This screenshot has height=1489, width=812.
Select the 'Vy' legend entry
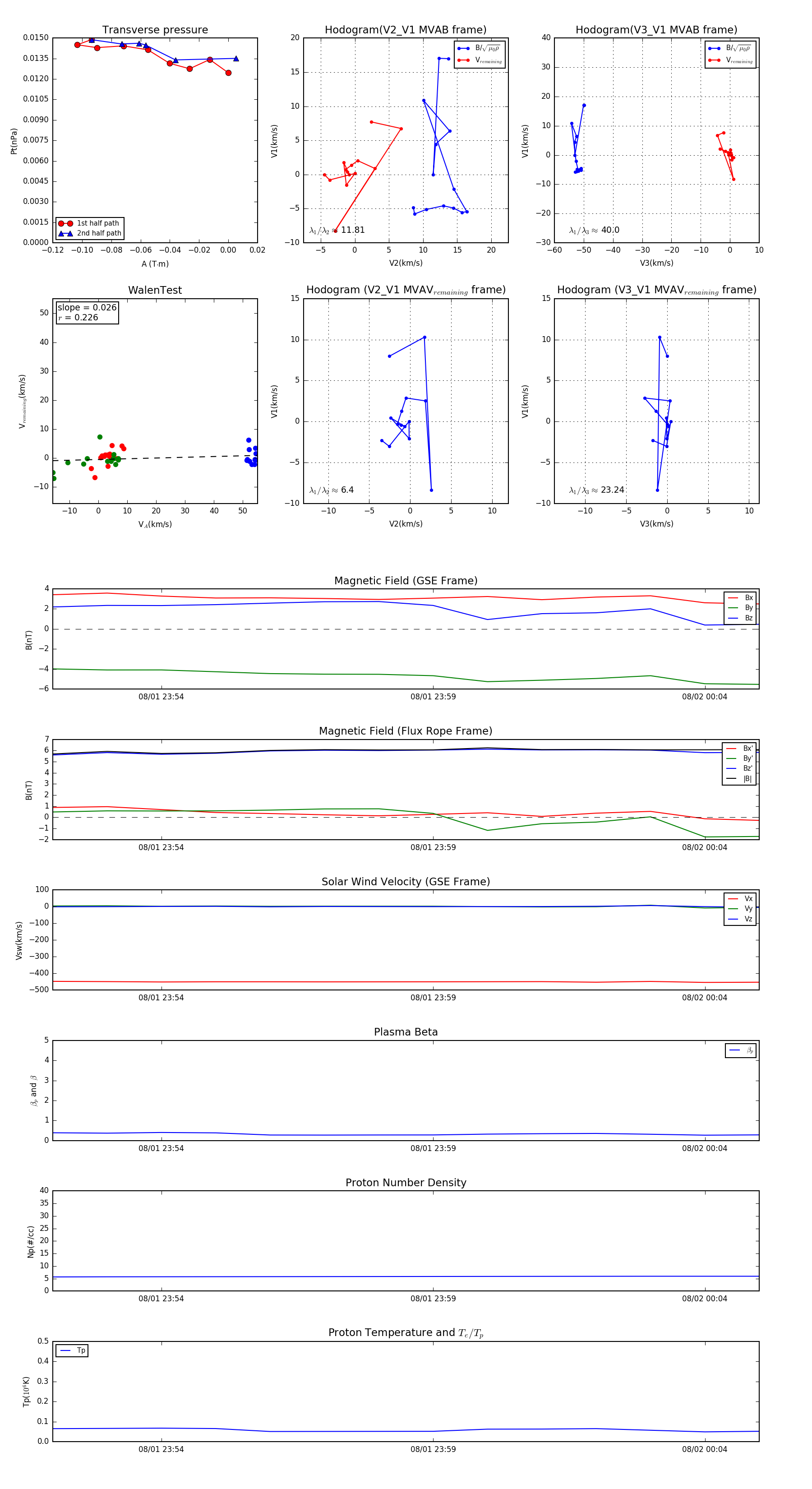tap(740, 909)
